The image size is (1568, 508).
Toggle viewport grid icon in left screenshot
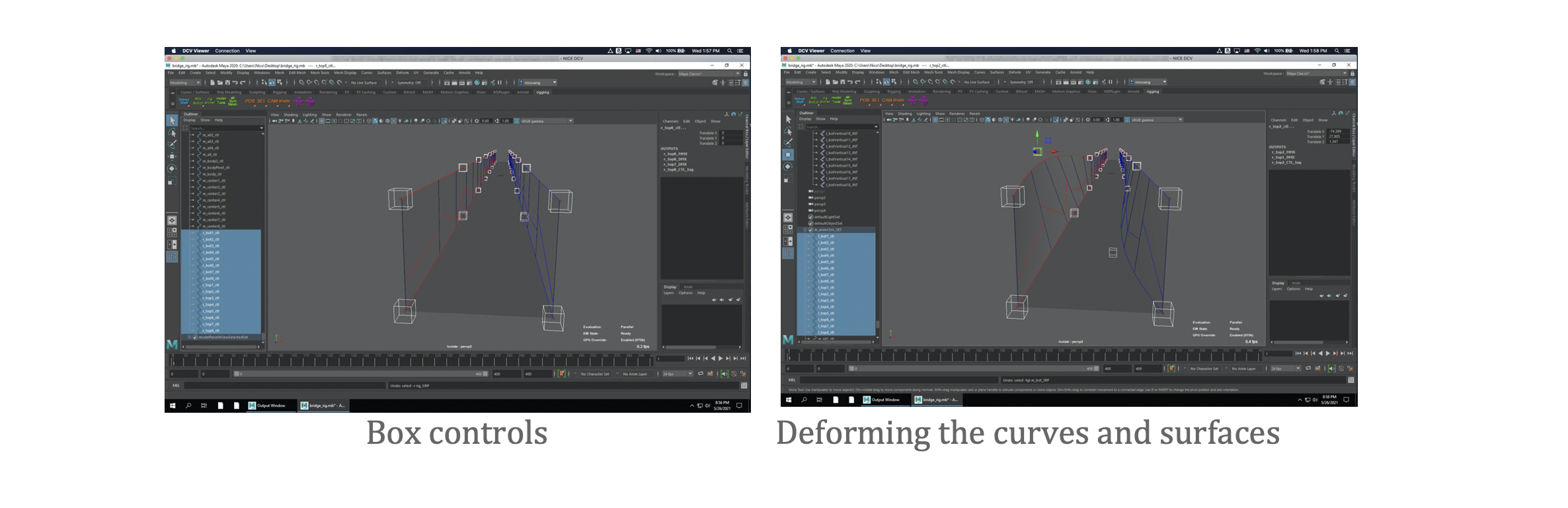pos(322,121)
